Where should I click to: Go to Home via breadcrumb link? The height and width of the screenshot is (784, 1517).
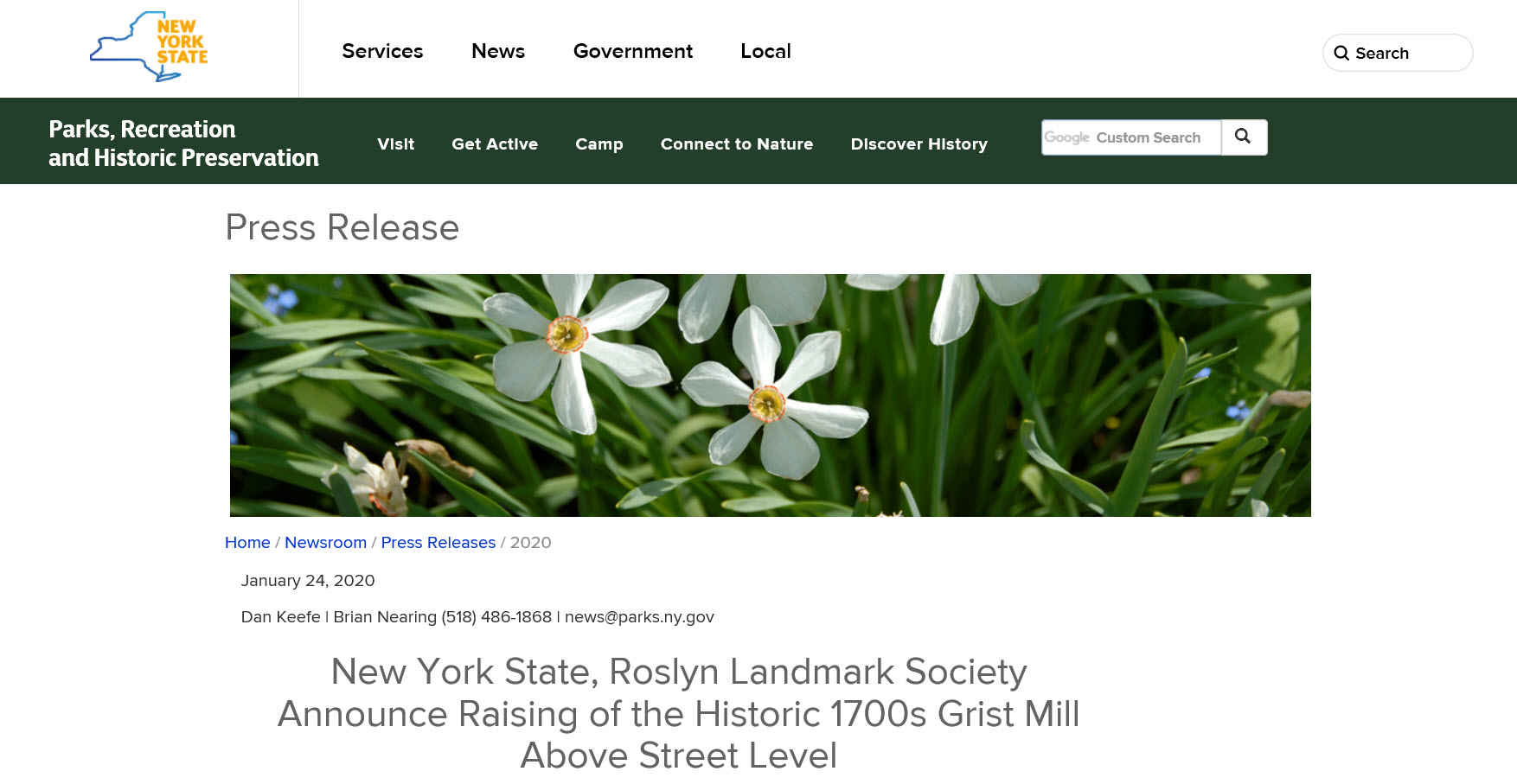(x=247, y=543)
